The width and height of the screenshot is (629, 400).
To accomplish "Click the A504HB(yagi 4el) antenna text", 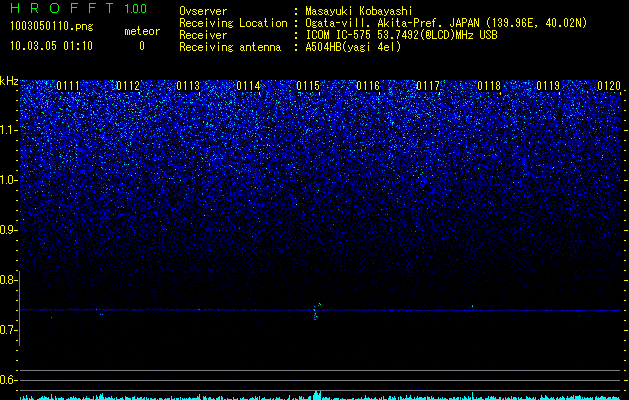I will (x=353, y=47).
